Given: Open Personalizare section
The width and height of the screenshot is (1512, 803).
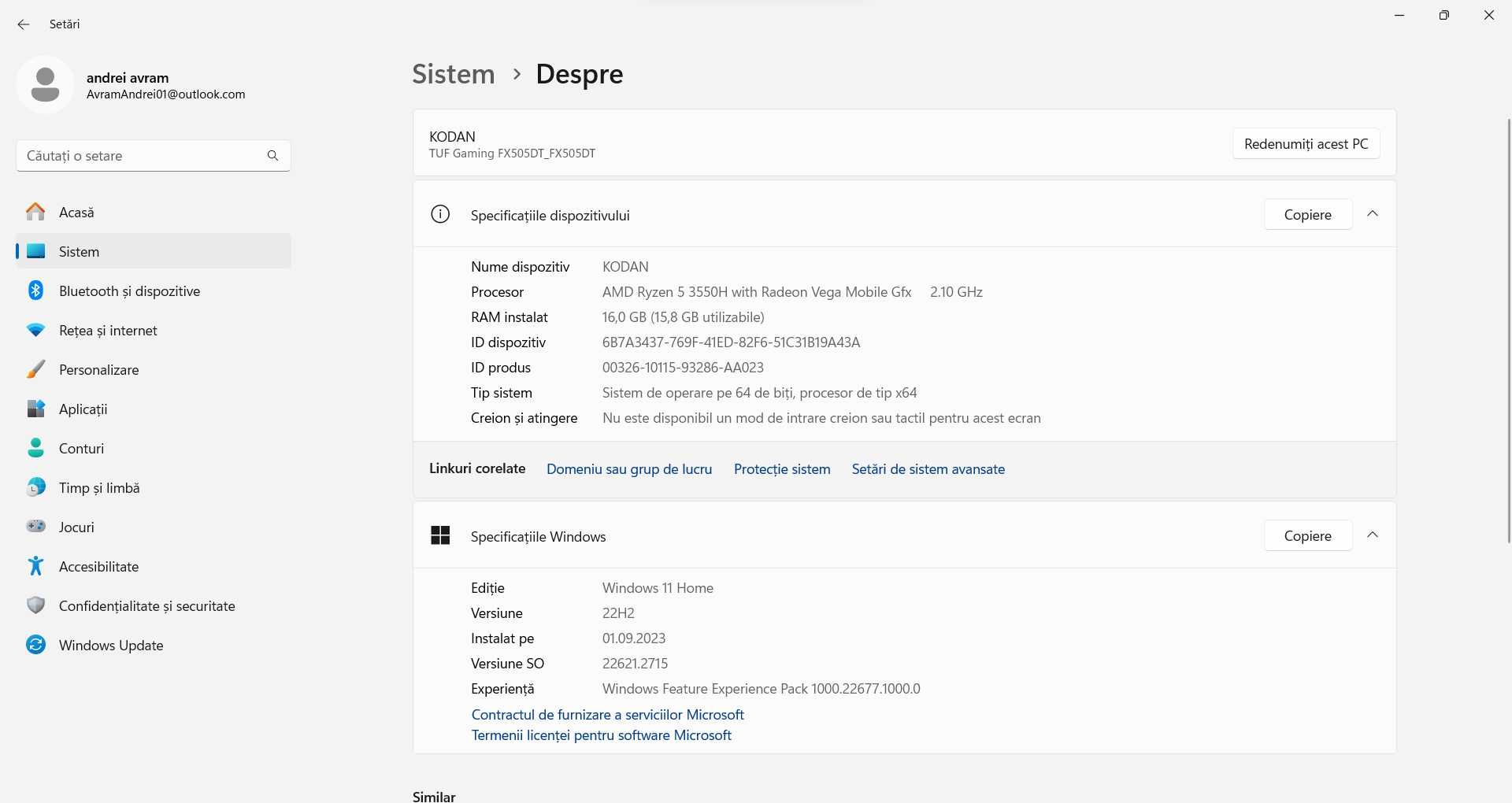Looking at the screenshot, I should 154,369.
